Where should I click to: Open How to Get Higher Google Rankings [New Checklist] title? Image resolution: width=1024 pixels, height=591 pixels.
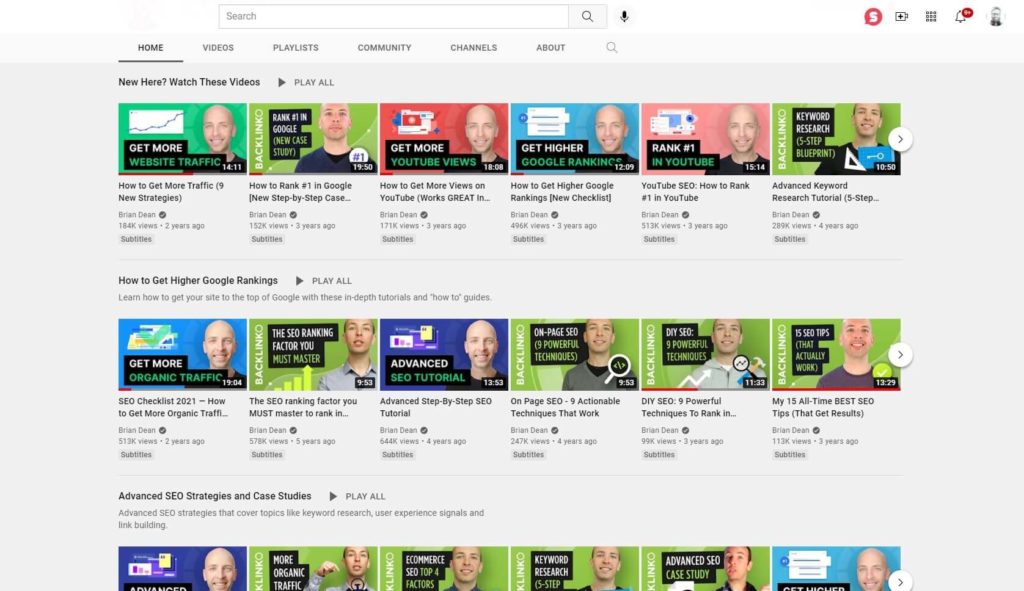point(562,191)
